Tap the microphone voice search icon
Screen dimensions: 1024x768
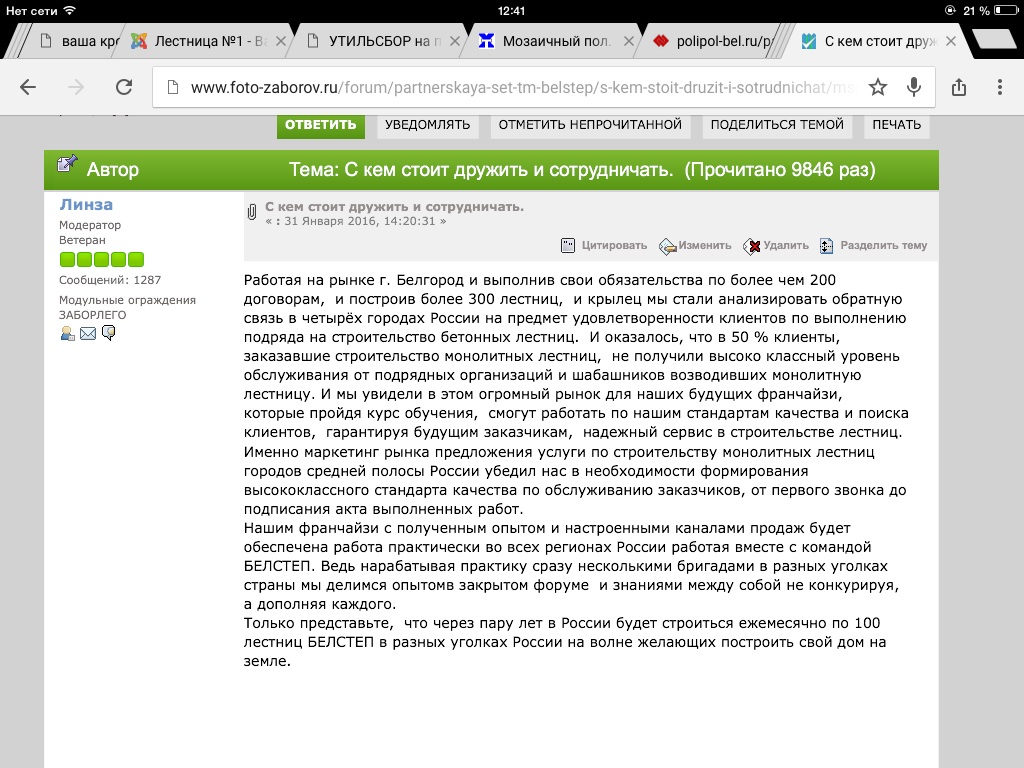pos(913,87)
